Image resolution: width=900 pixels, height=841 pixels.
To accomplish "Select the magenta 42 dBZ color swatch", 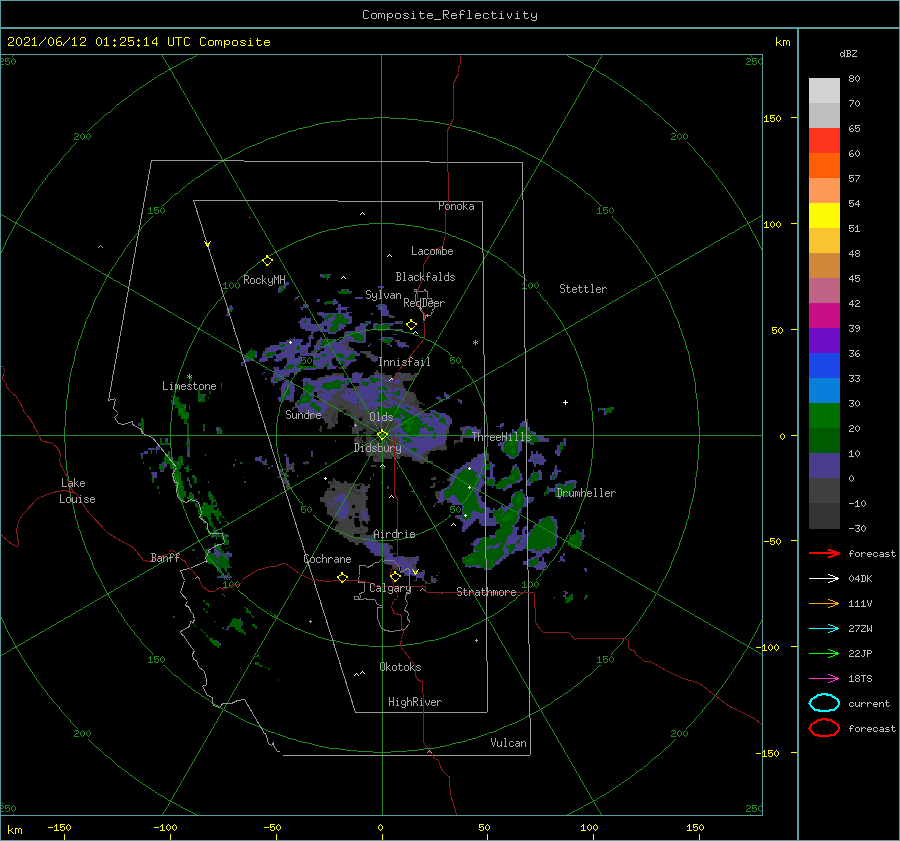I will click(824, 316).
